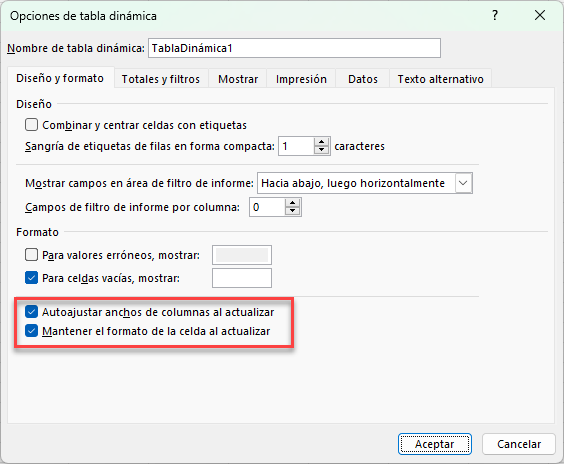Disable Autoajustar anchos de columnas al actualizar
Image resolution: width=564 pixels, height=464 pixels.
(x=32, y=312)
